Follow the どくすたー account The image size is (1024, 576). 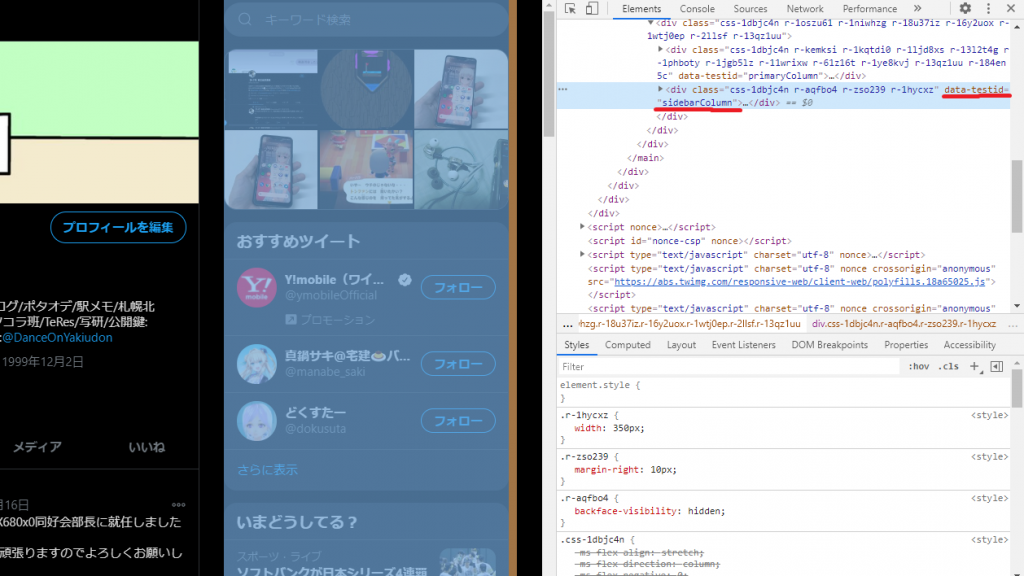(x=457, y=420)
